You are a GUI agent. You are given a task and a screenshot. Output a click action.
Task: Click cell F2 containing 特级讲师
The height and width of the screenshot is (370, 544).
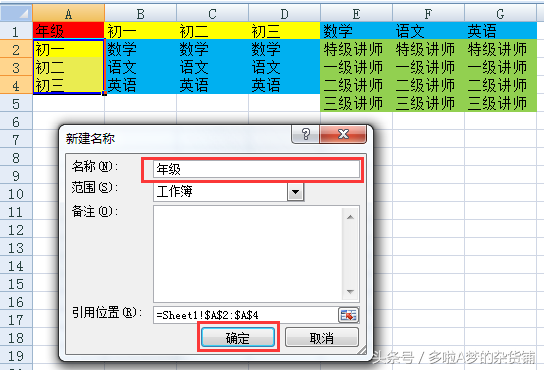(428, 49)
